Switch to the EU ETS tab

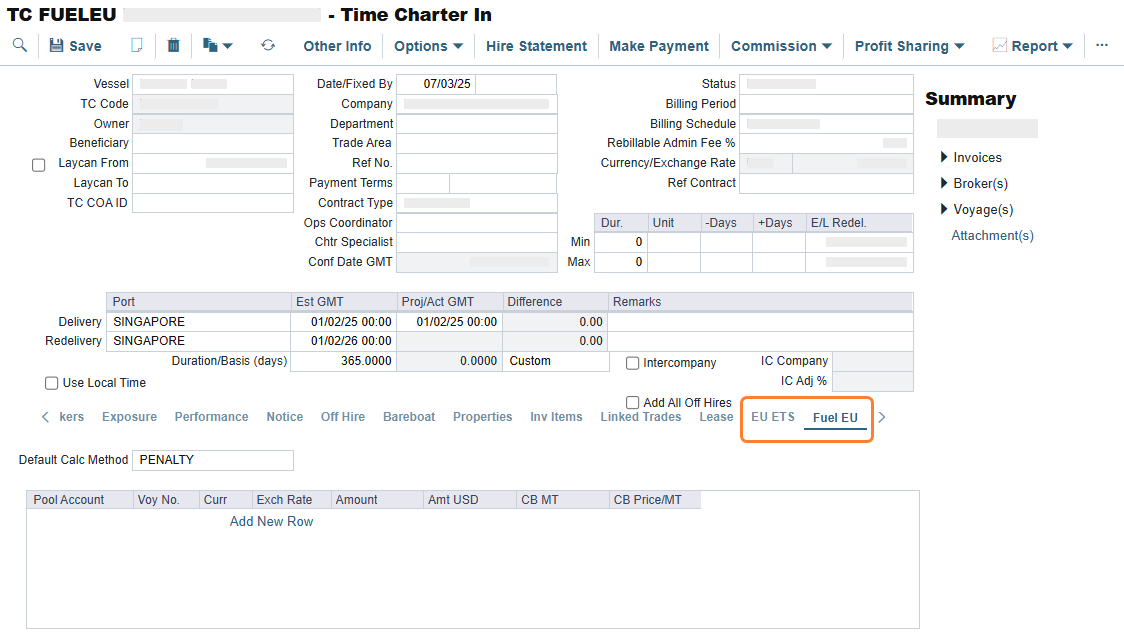tap(772, 417)
